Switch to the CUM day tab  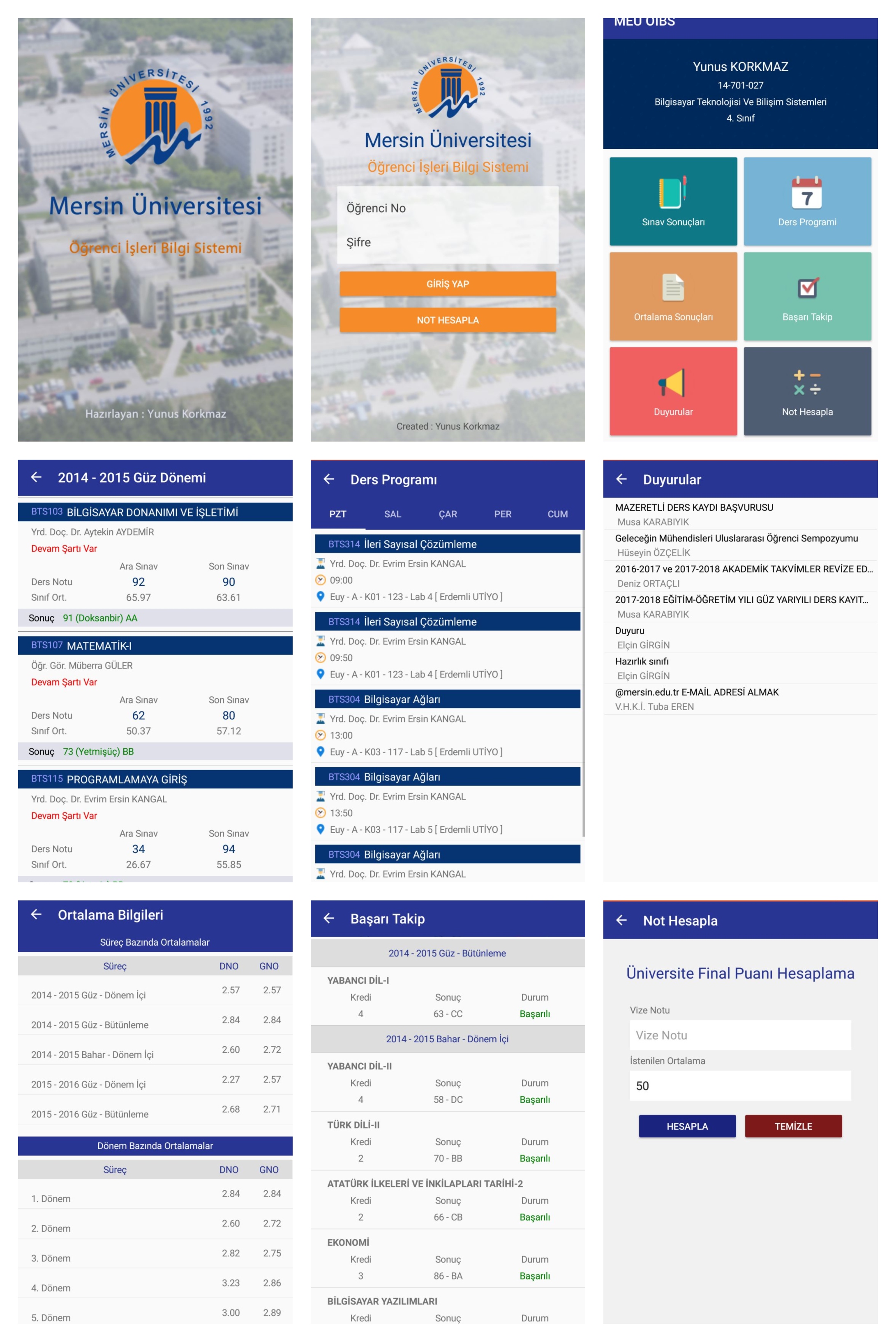pos(557,514)
